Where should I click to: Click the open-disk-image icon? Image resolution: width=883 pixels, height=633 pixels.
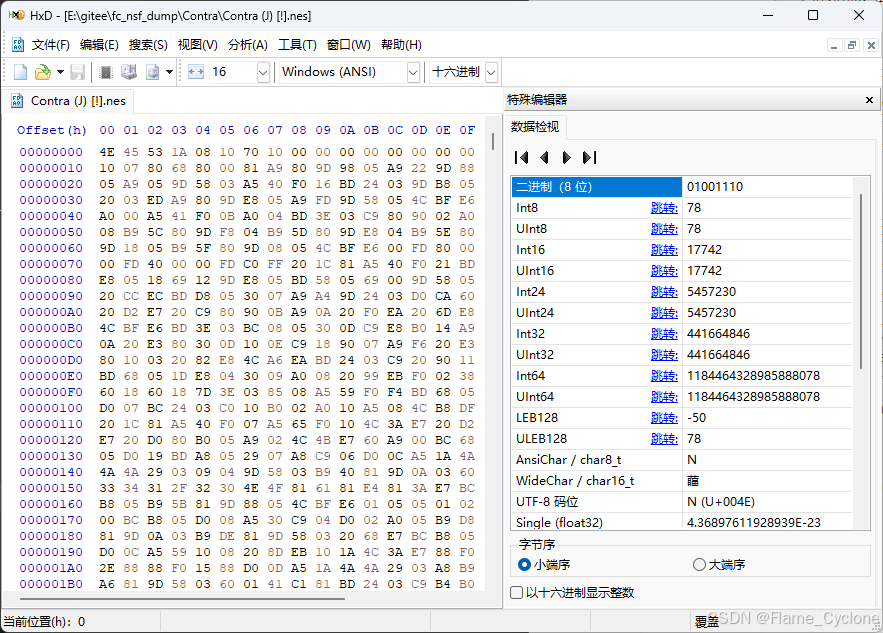[152, 72]
